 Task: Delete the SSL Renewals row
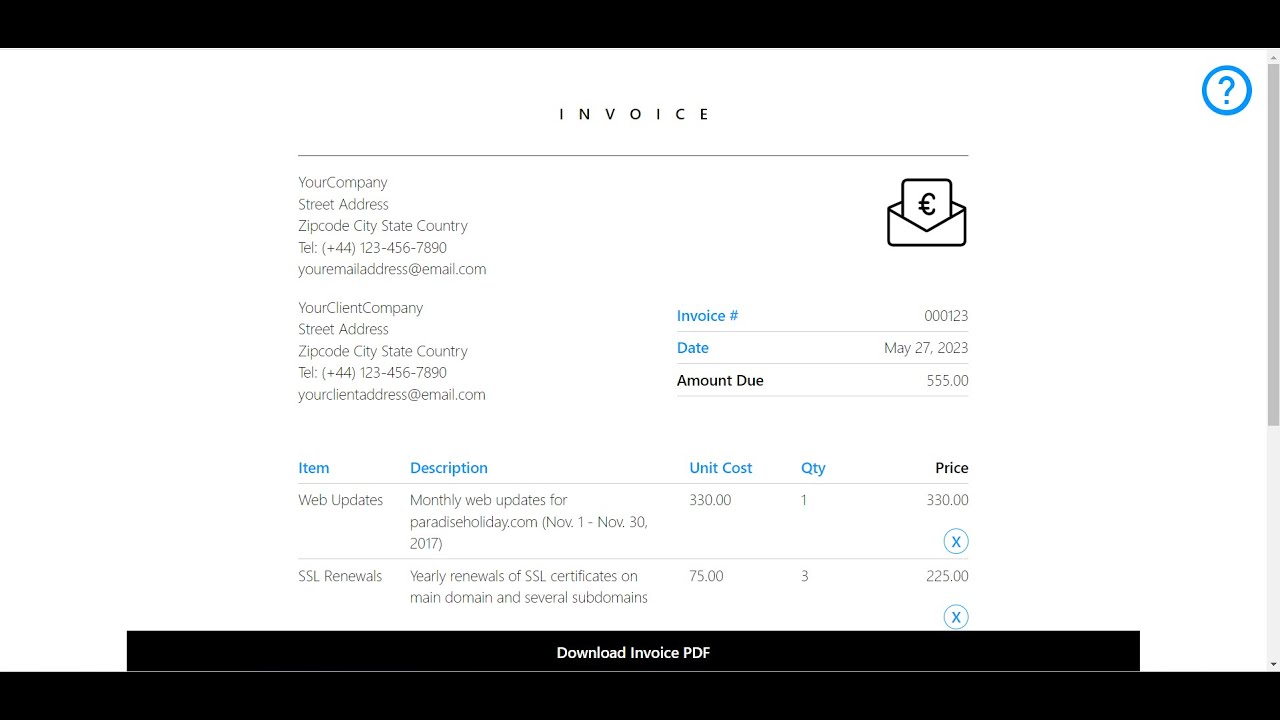click(x=955, y=617)
